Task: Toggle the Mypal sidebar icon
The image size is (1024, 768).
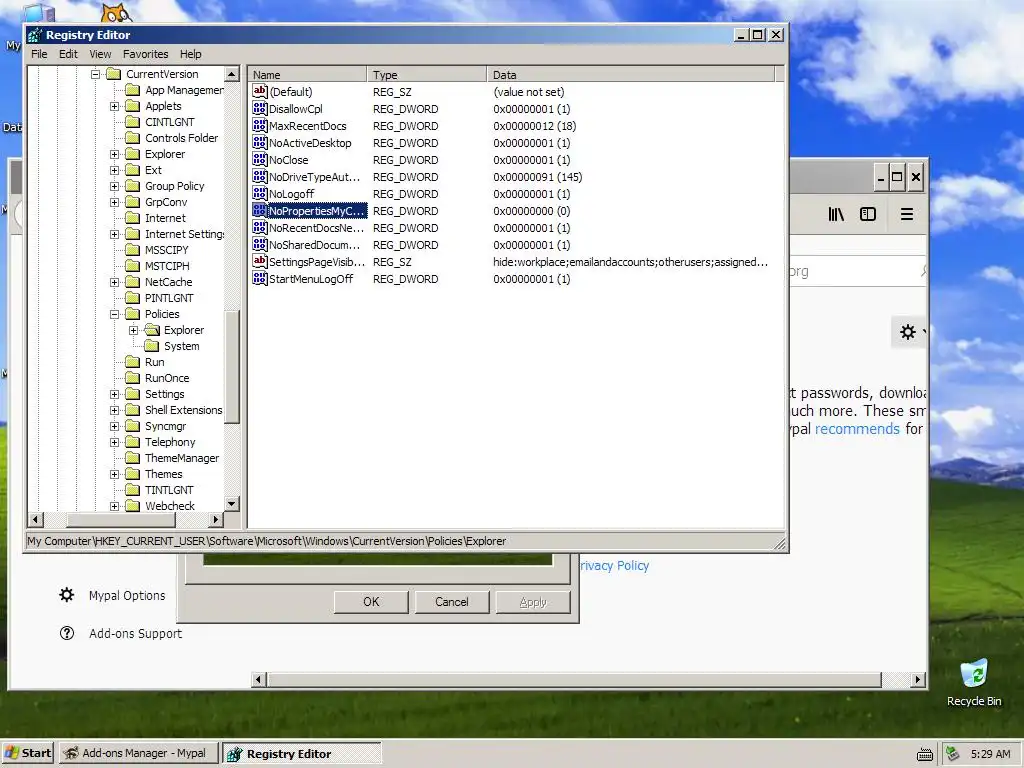Action: [x=868, y=214]
